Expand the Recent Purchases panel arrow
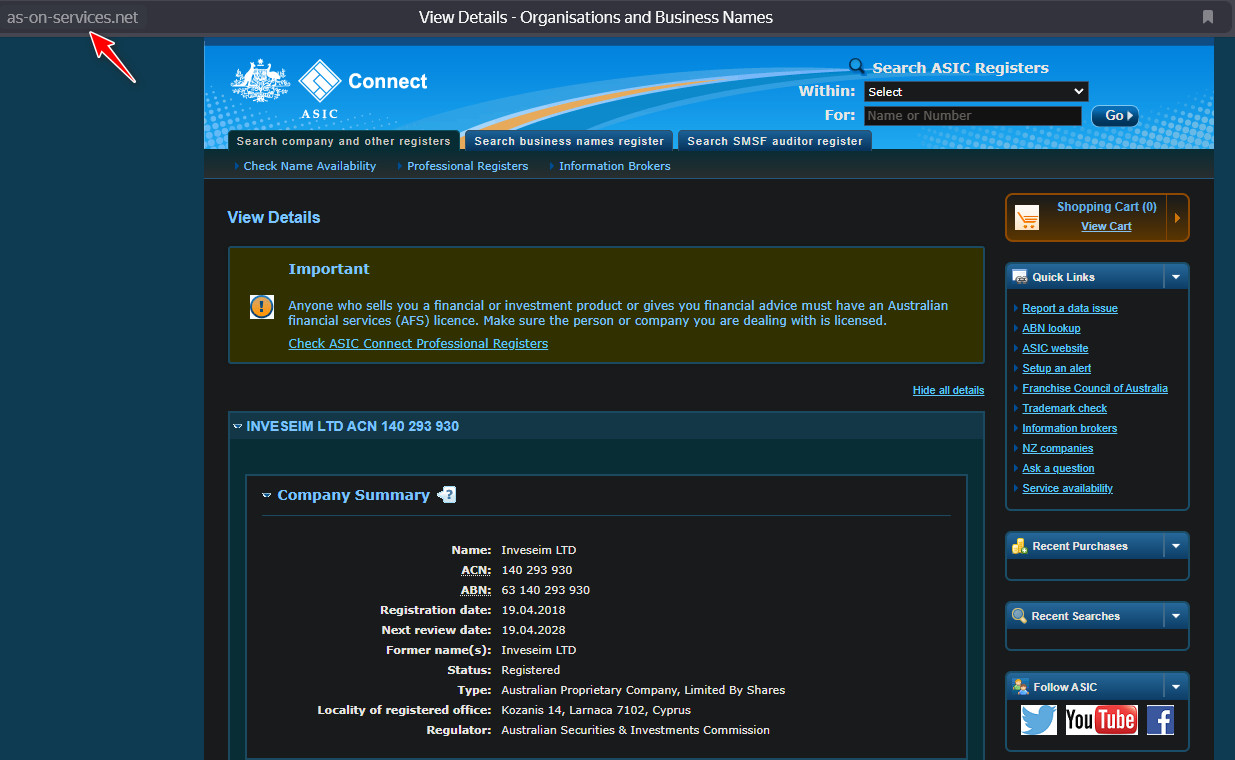 point(1176,546)
